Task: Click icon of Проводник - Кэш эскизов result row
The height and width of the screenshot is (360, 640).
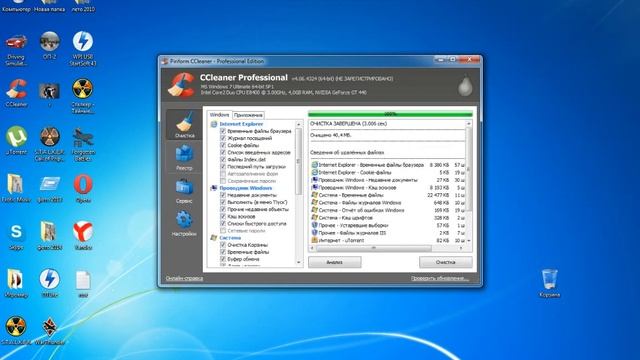Action: [314, 188]
